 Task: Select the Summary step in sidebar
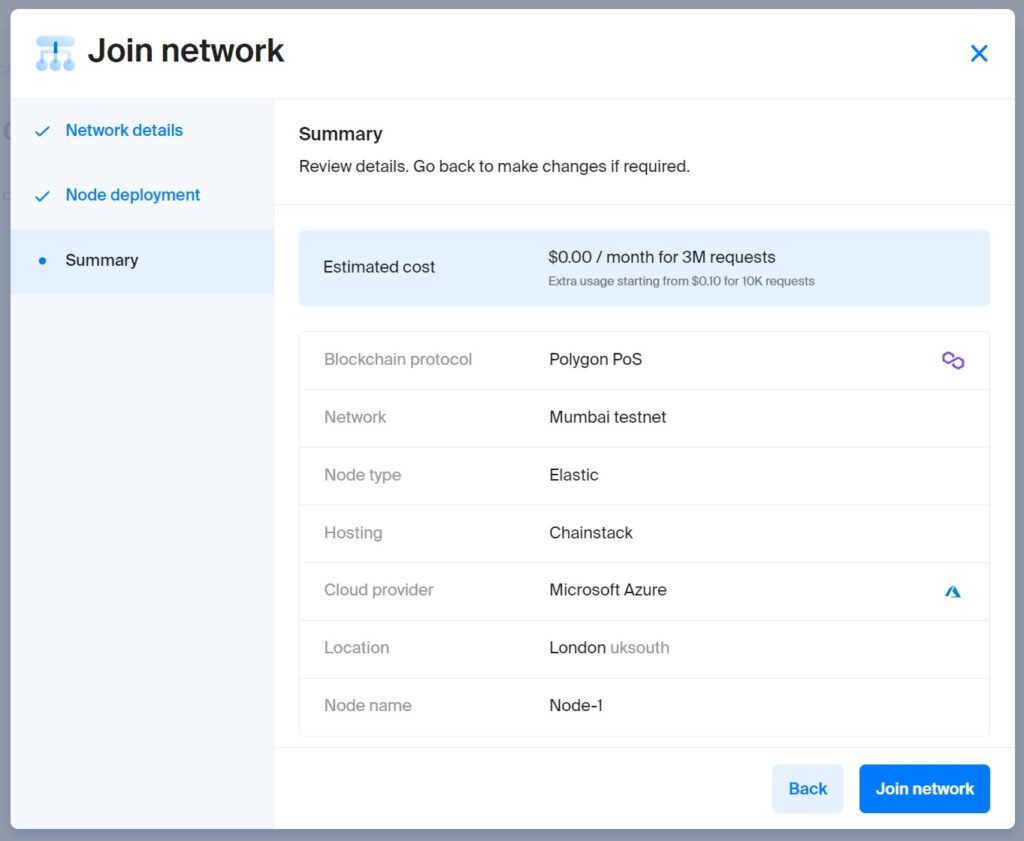click(x=101, y=260)
